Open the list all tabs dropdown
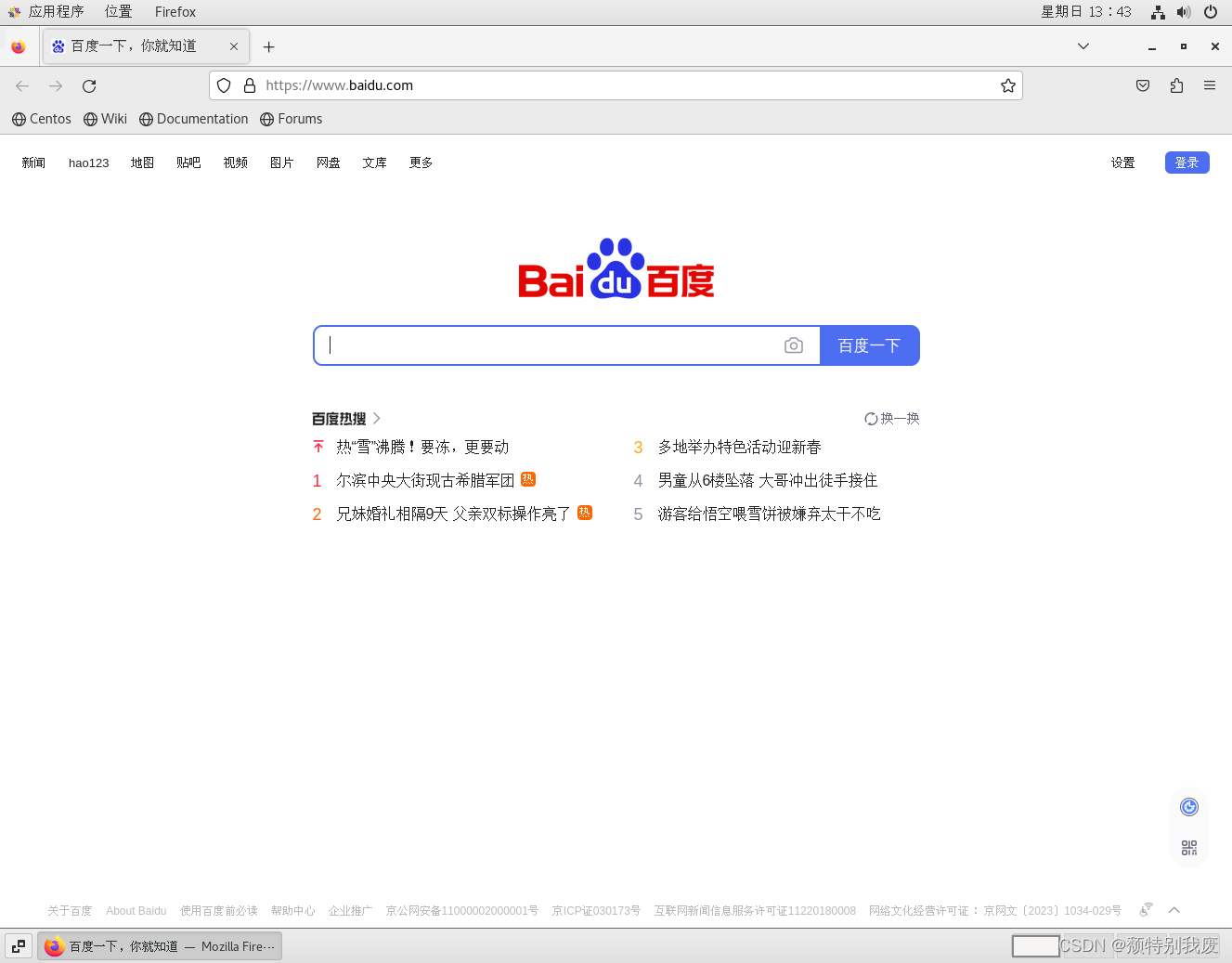Viewport: 1232px width, 963px height. (x=1083, y=46)
